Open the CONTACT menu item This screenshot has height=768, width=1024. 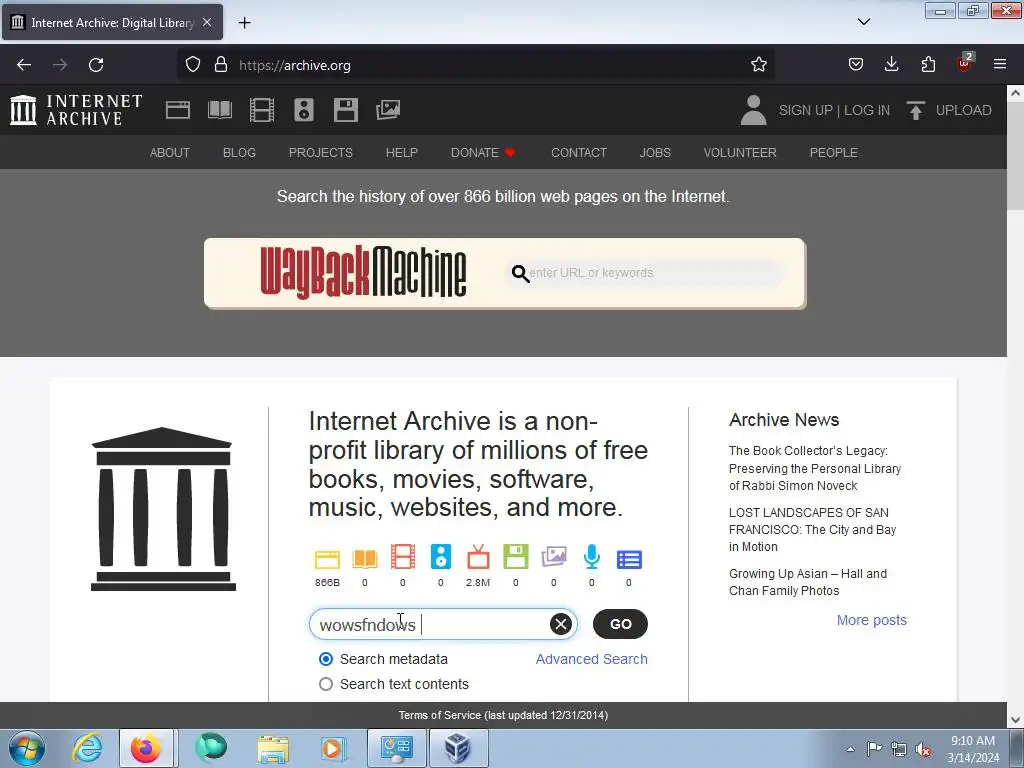pyautogui.click(x=579, y=152)
